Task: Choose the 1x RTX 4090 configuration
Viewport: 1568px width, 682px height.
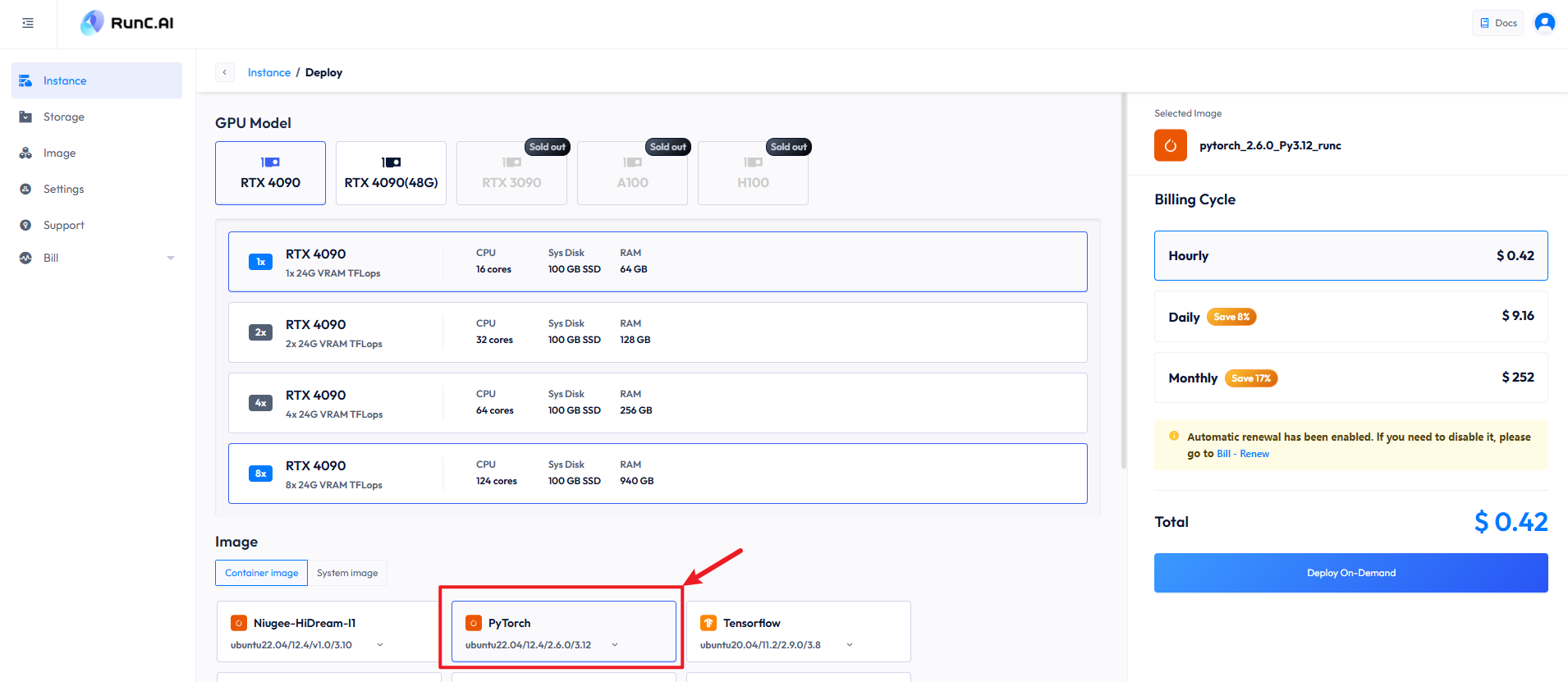Action: pyautogui.click(x=658, y=262)
